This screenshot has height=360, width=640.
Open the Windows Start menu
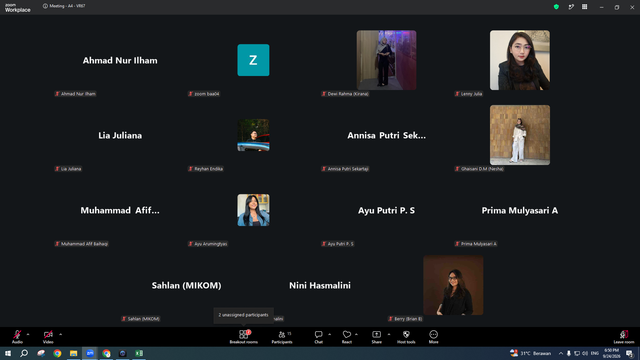pos(8,353)
